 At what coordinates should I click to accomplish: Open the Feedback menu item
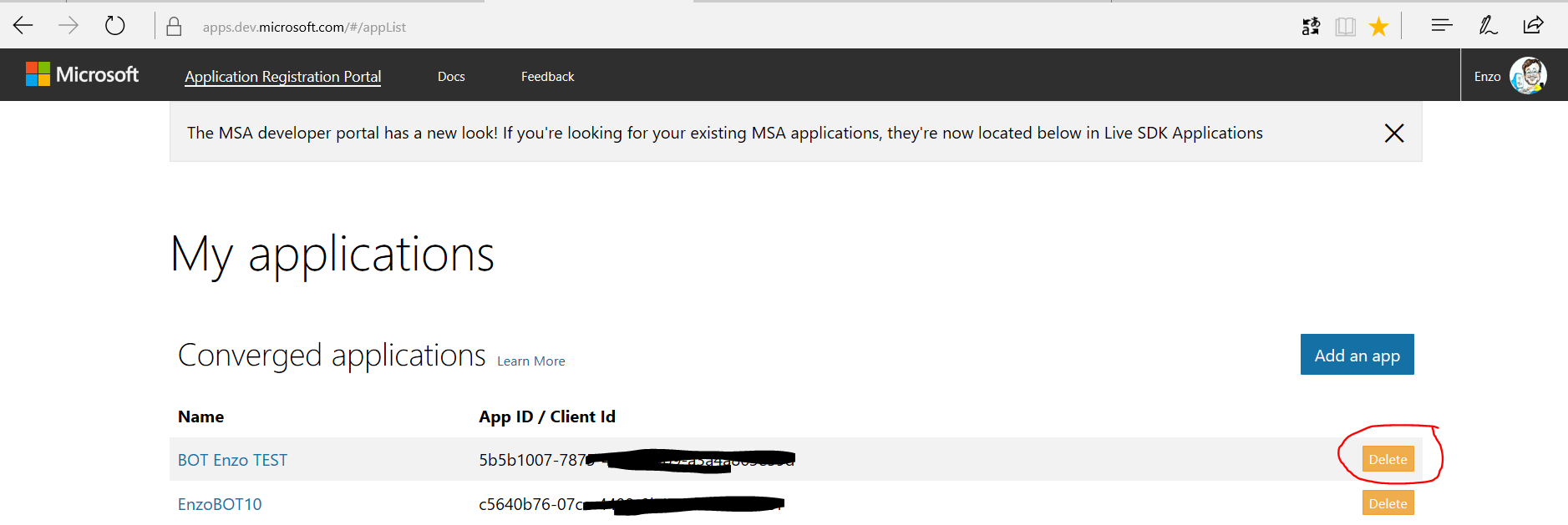click(547, 77)
